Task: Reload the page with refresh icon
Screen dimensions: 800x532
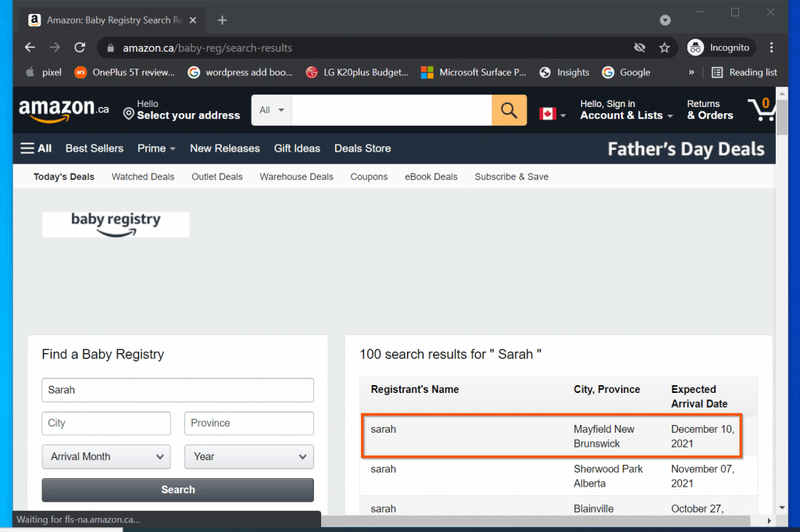Action: [x=80, y=47]
